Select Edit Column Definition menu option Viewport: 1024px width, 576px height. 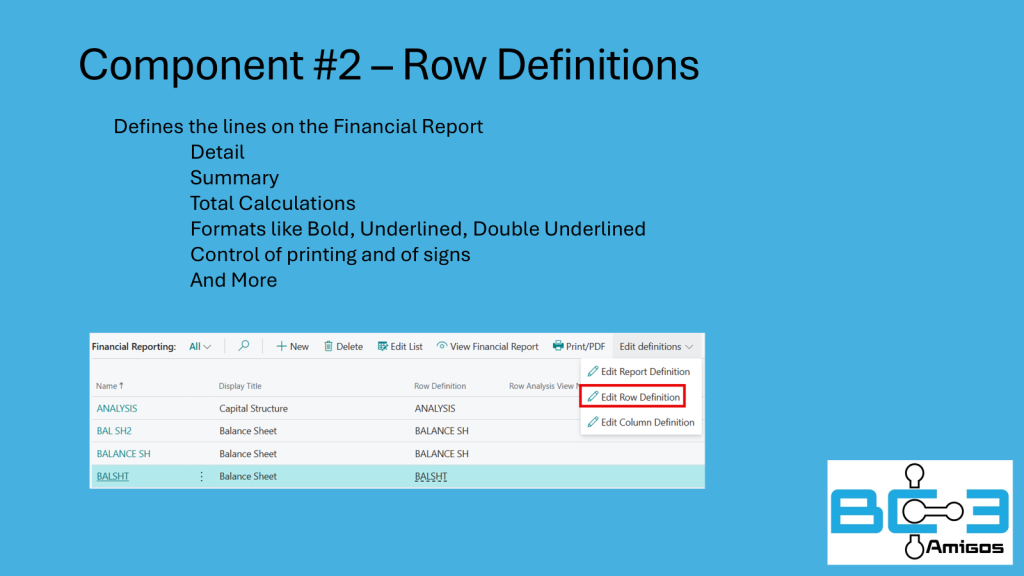click(x=647, y=422)
